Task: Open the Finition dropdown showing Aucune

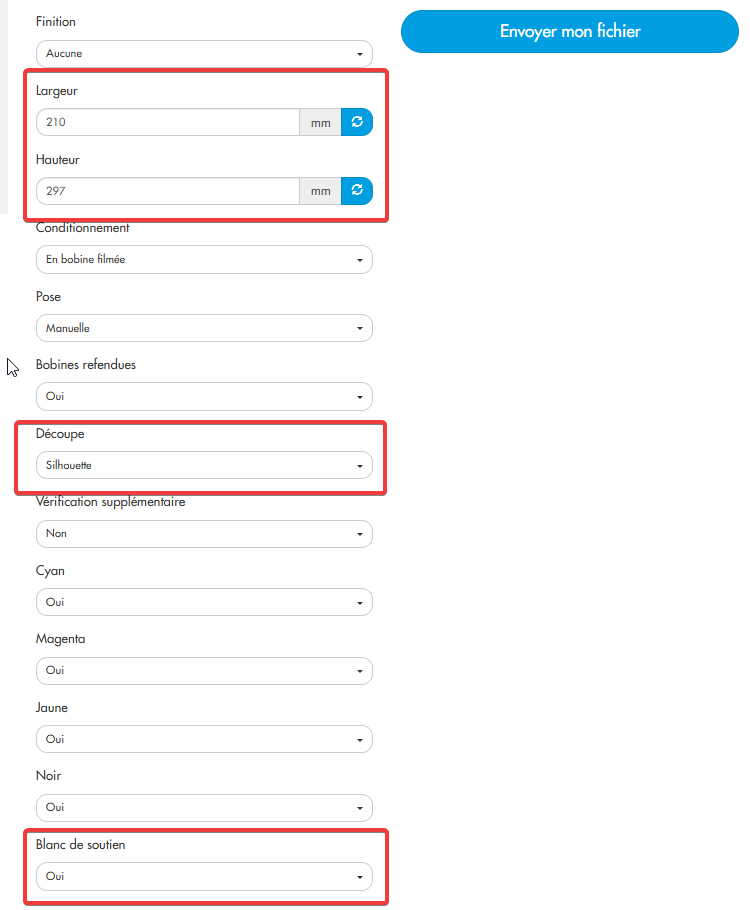Action: pos(204,54)
